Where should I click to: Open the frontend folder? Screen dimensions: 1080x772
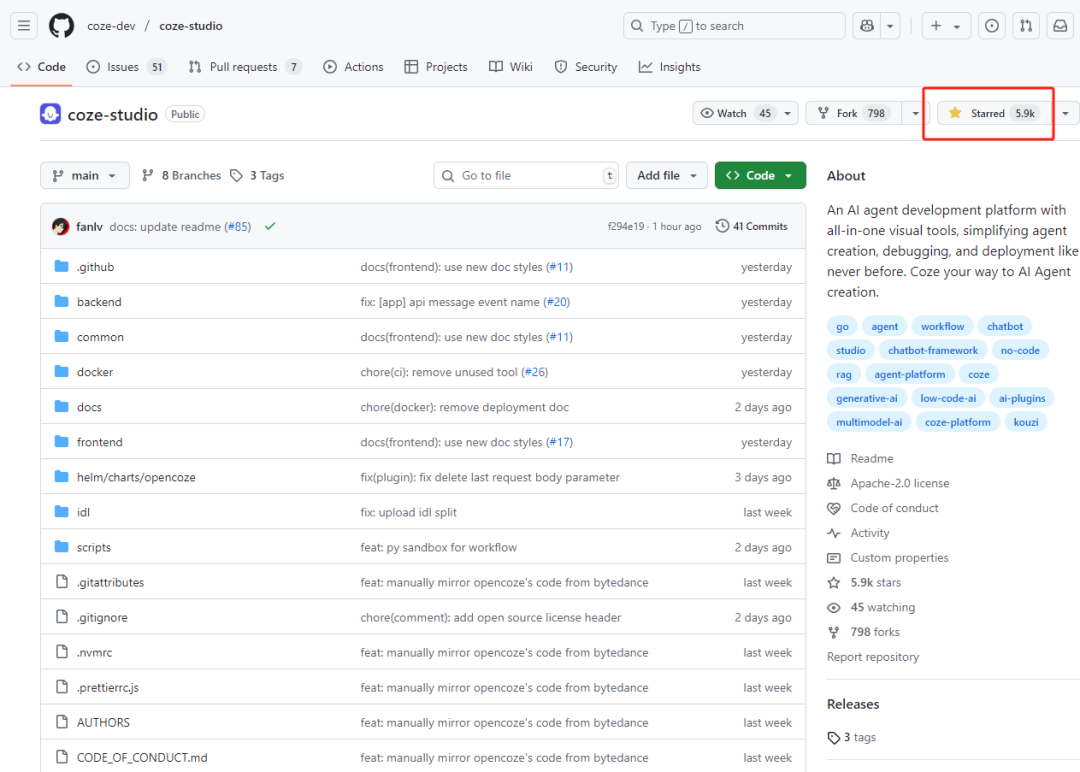point(100,442)
